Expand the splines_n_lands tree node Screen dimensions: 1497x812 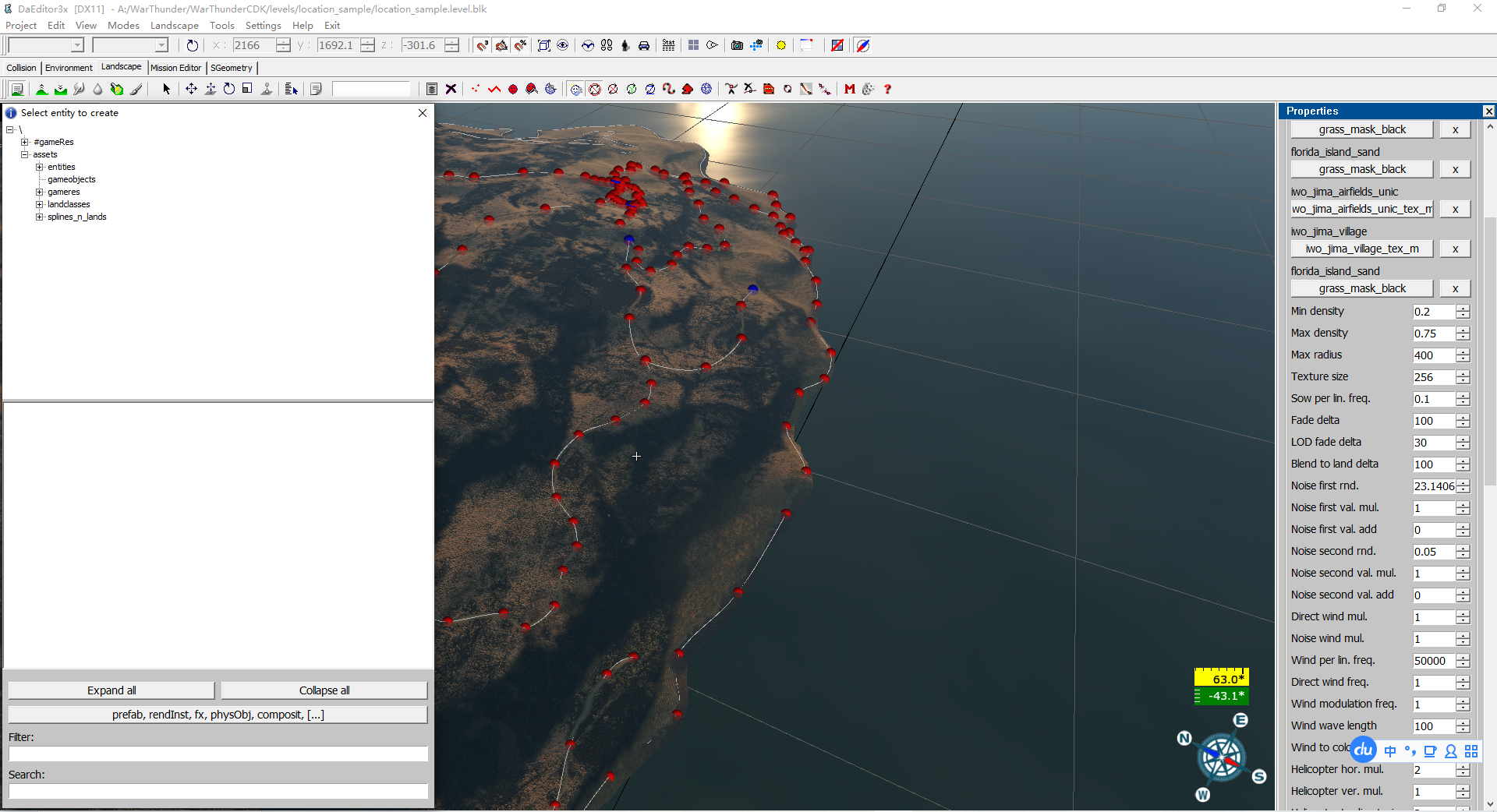(39, 217)
